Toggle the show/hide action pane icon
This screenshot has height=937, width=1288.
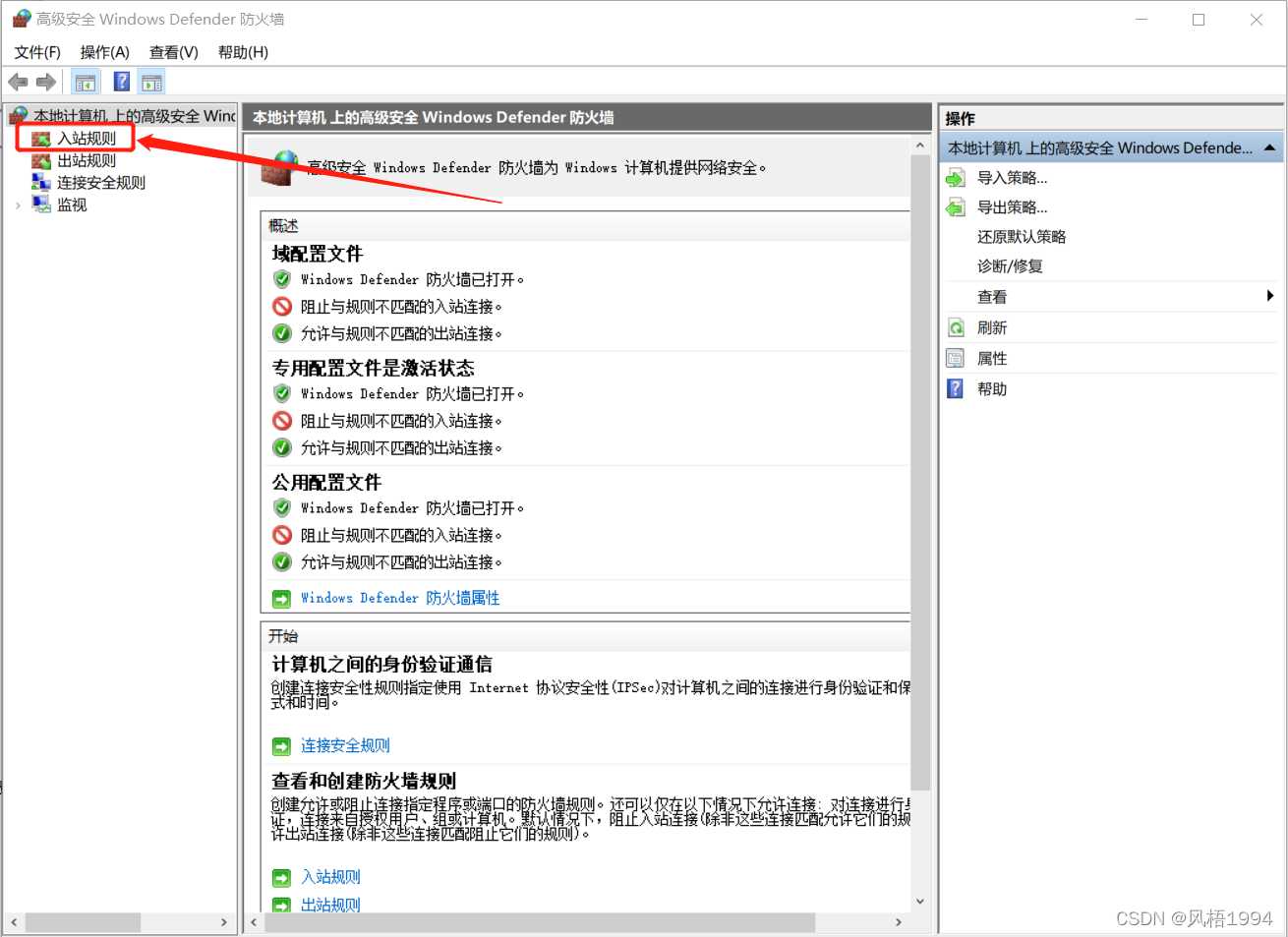[151, 83]
